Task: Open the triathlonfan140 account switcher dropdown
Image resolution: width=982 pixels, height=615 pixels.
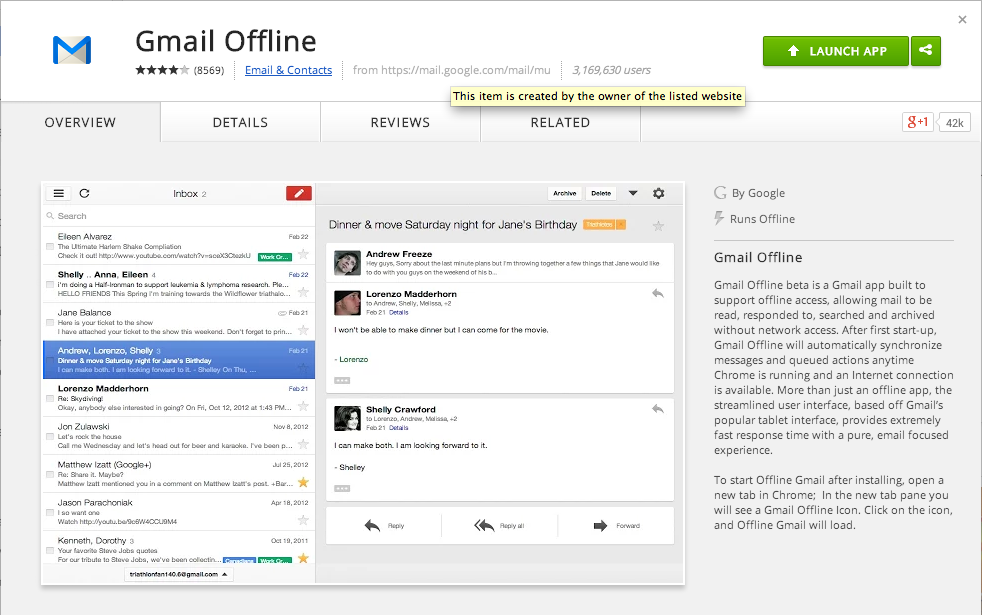Action: click(x=178, y=574)
